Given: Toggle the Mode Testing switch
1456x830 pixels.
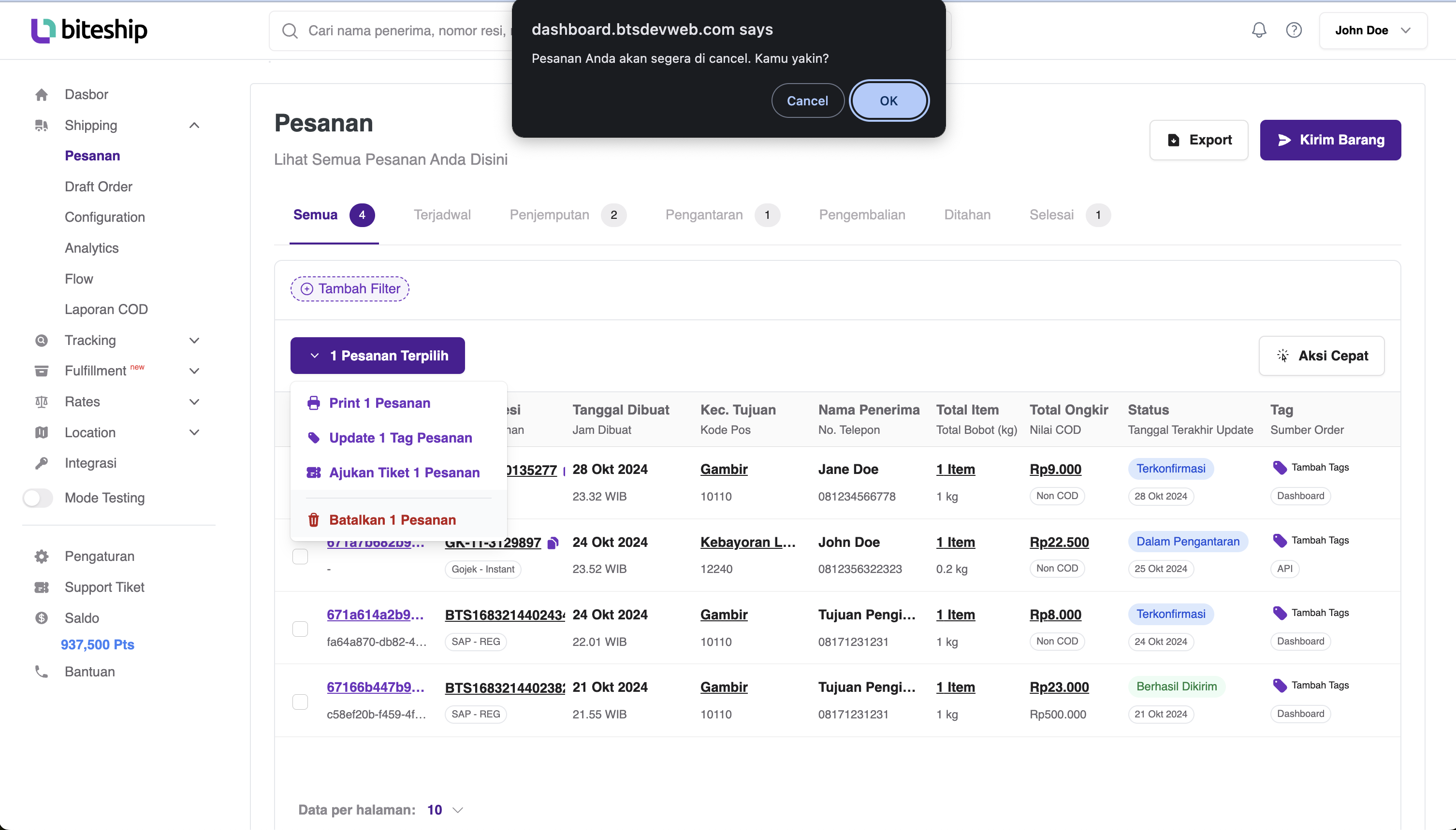Looking at the screenshot, I should 38,498.
